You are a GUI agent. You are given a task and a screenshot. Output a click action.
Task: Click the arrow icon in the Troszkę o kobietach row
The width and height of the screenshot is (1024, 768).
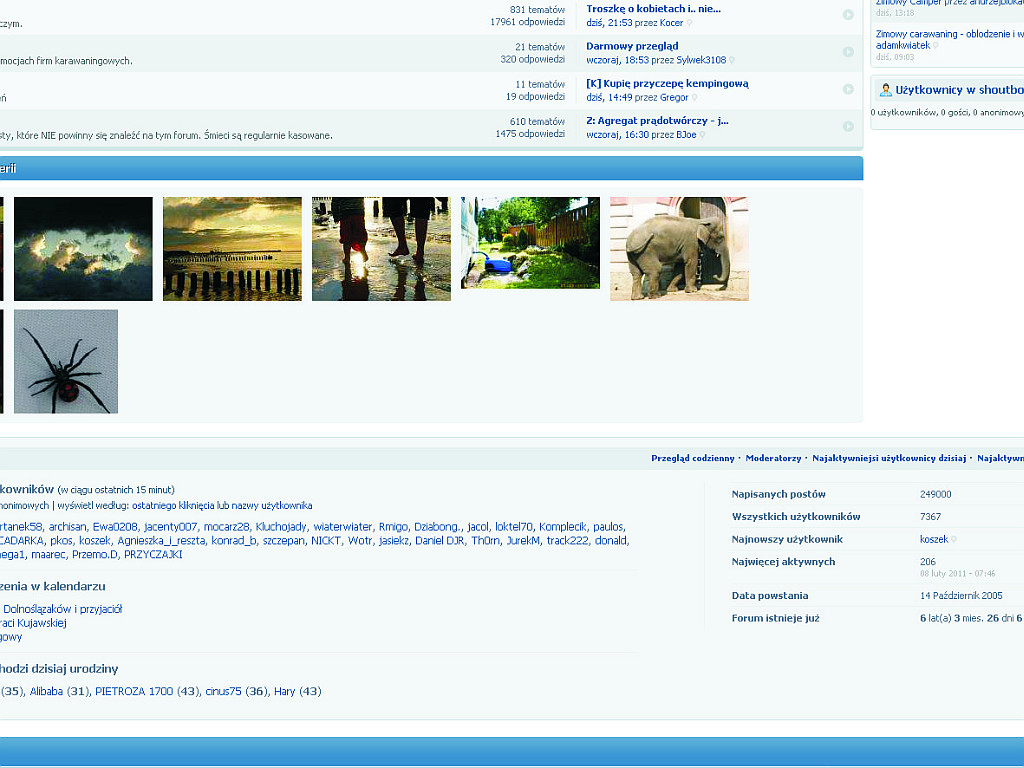(x=848, y=14)
